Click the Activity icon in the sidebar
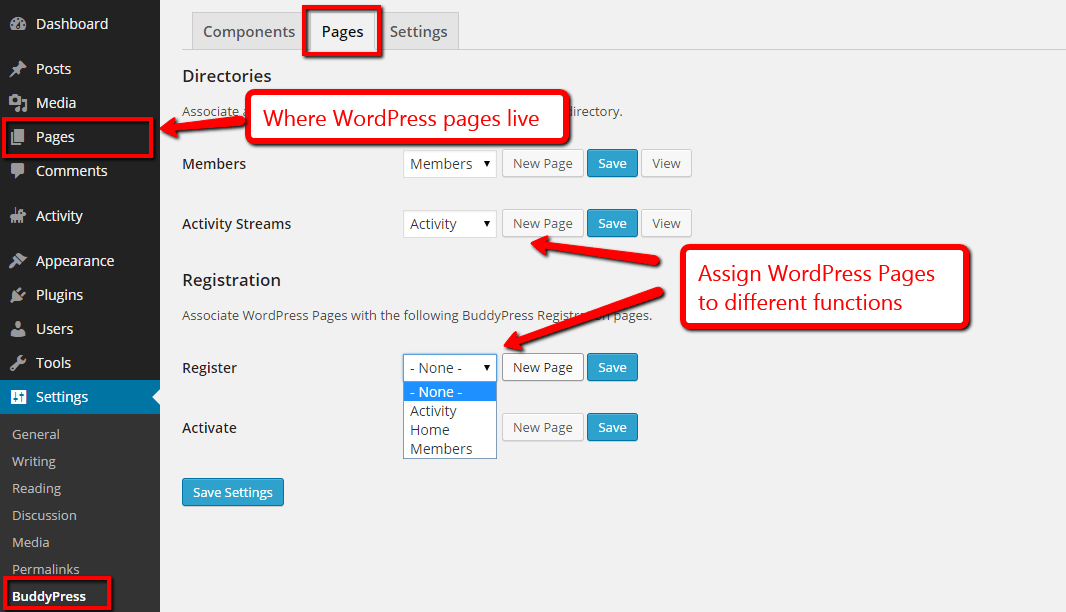 point(18,216)
